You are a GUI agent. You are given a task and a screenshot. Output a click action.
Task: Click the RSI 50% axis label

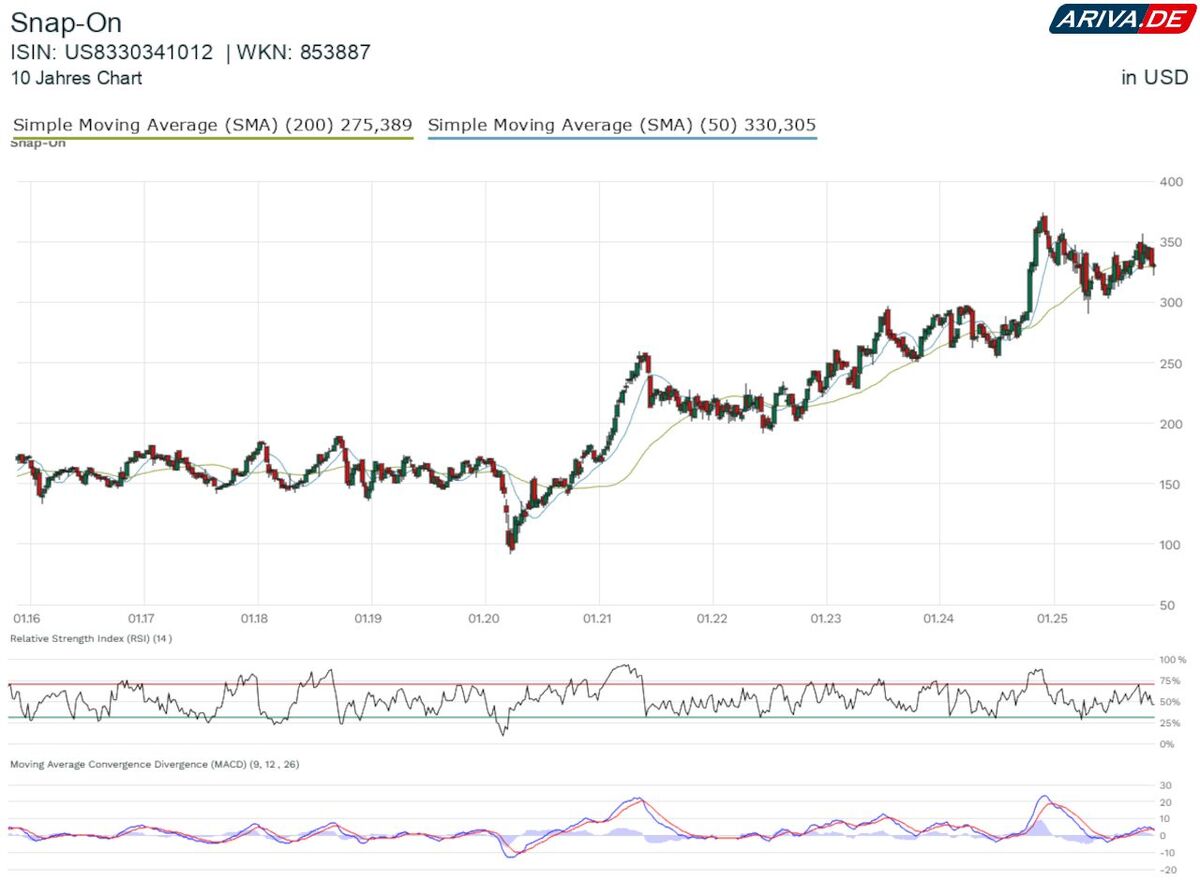[1172, 702]
